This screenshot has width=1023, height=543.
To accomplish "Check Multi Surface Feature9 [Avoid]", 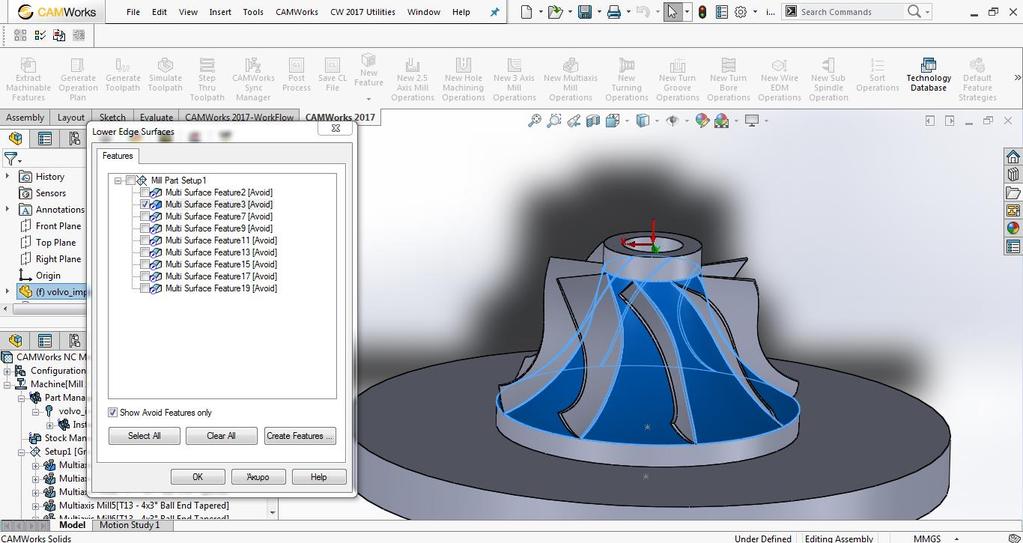I will 145,228.
